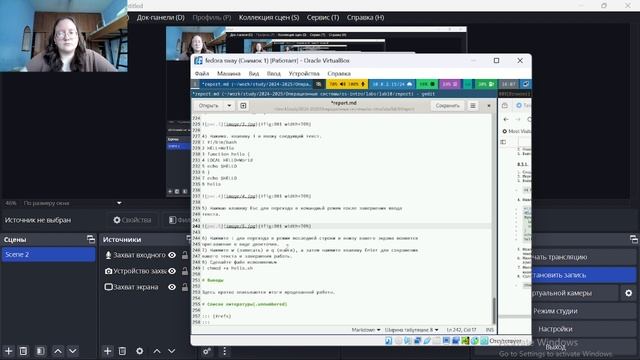Image resolution: width=640 pixels, height=360 pixels.
Task: Remove the selected scene with the trash icon
Action: coord(23,351)
